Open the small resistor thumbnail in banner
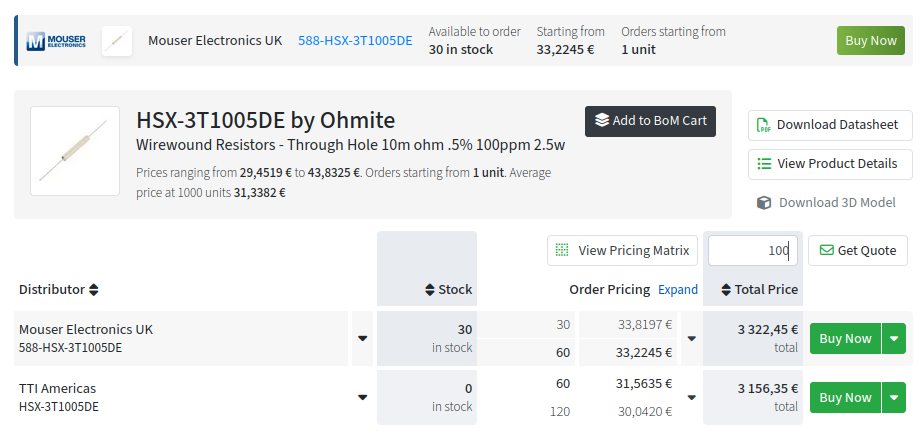Viewport: 923px width, 442px height. [x=117, y=41]
